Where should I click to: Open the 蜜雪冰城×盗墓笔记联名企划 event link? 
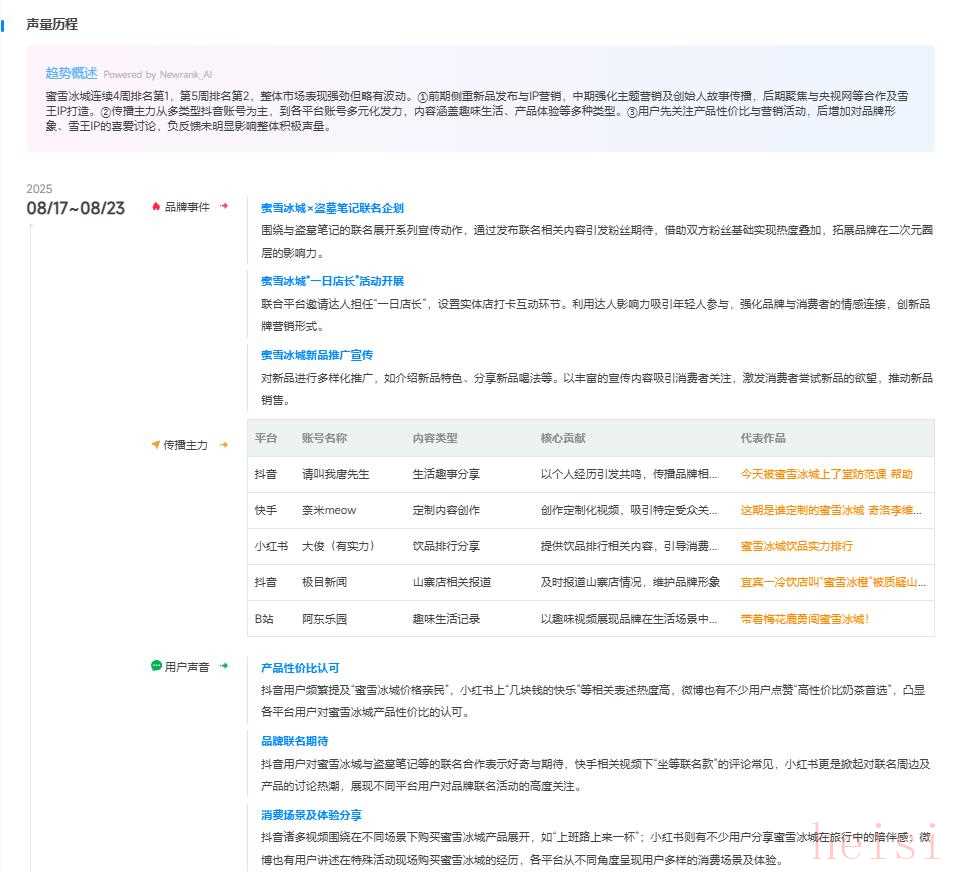point(332,208)
